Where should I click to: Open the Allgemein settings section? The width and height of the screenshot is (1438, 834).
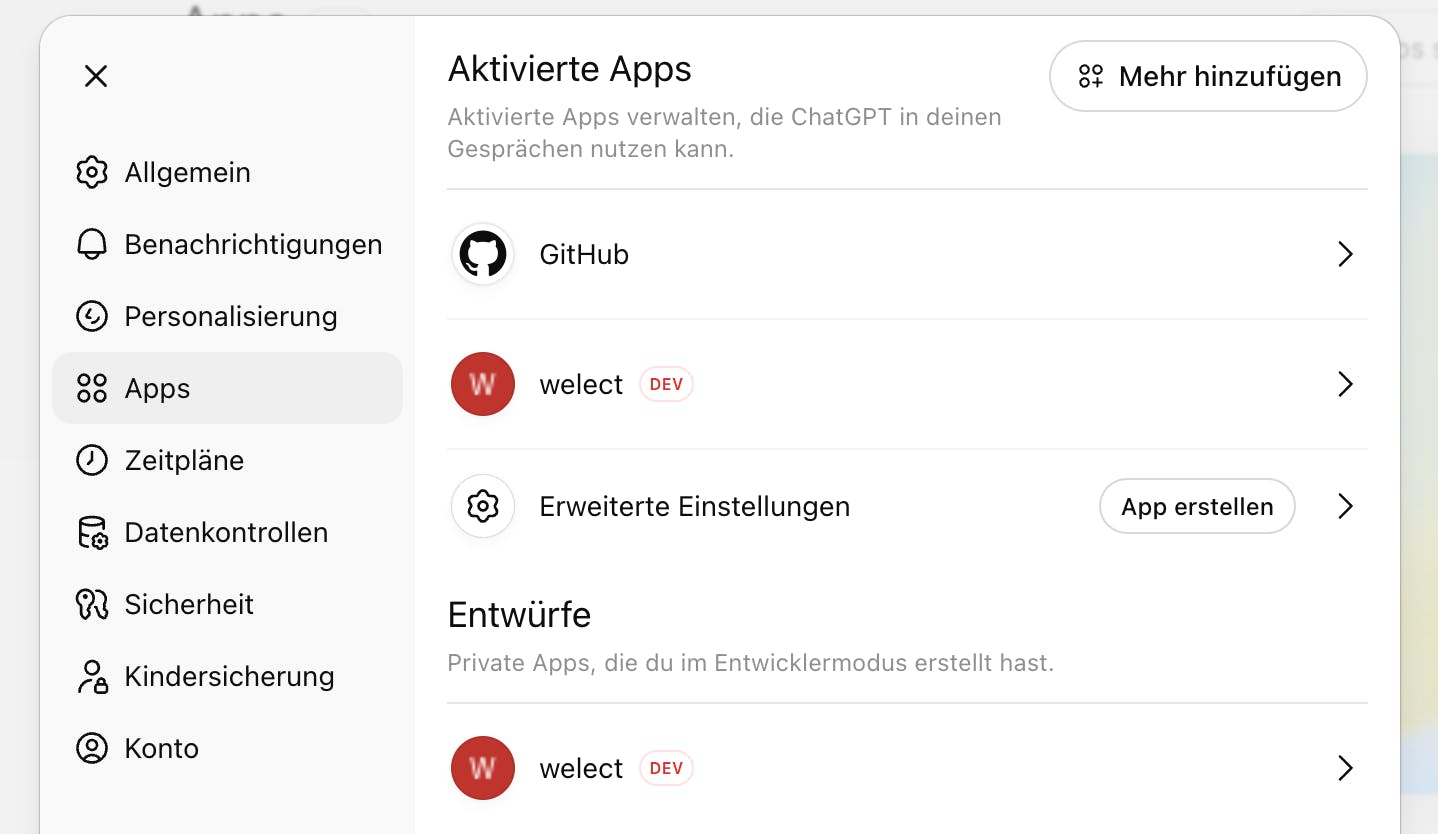227,172
